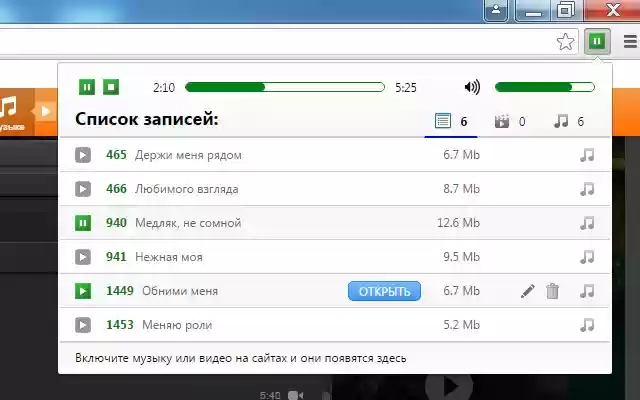
Task: Bookmark the page with the star icon
Action: 565,41
